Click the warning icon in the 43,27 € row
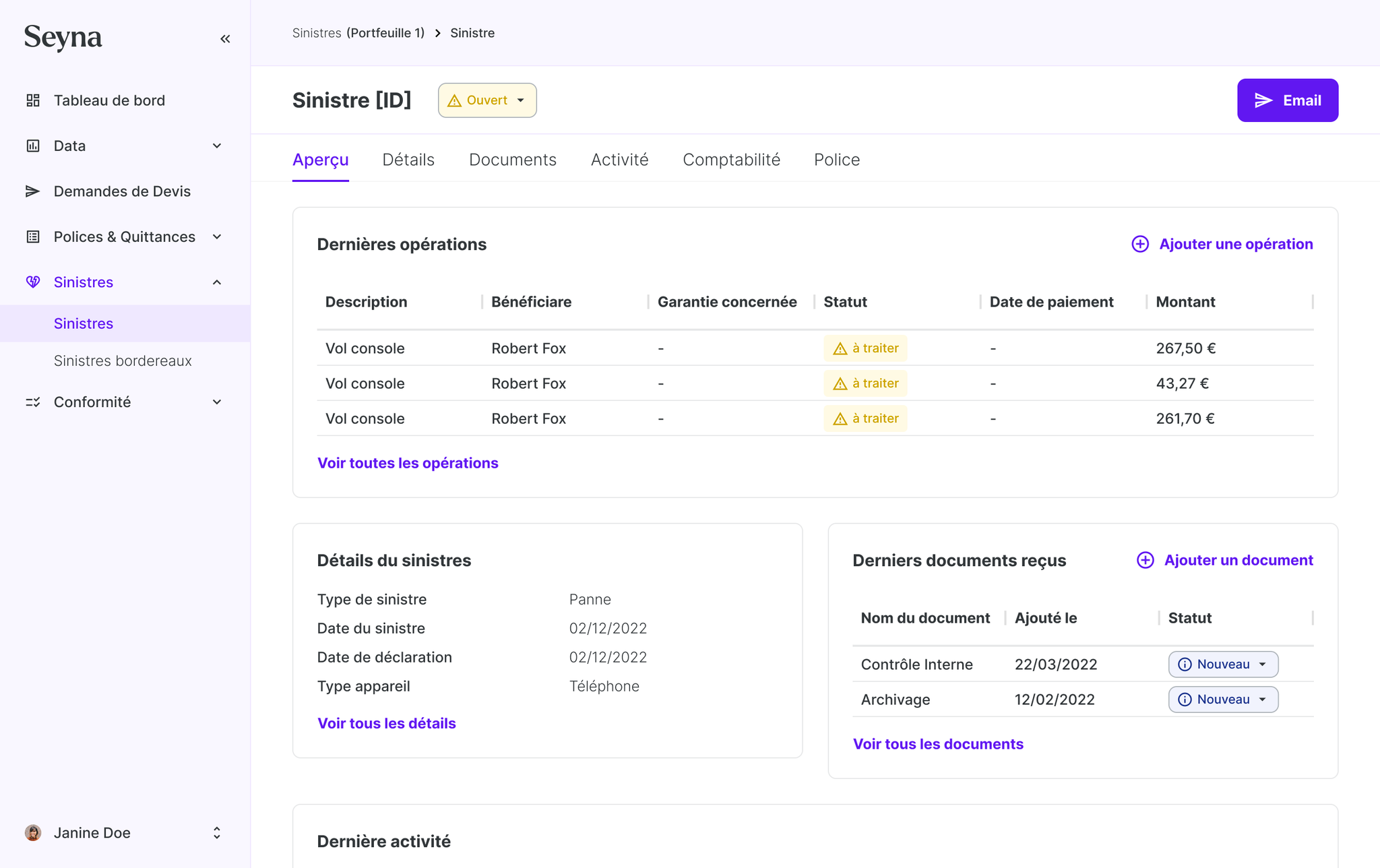This screenshot has width=1380, height=868. click(x=840, y=384)
